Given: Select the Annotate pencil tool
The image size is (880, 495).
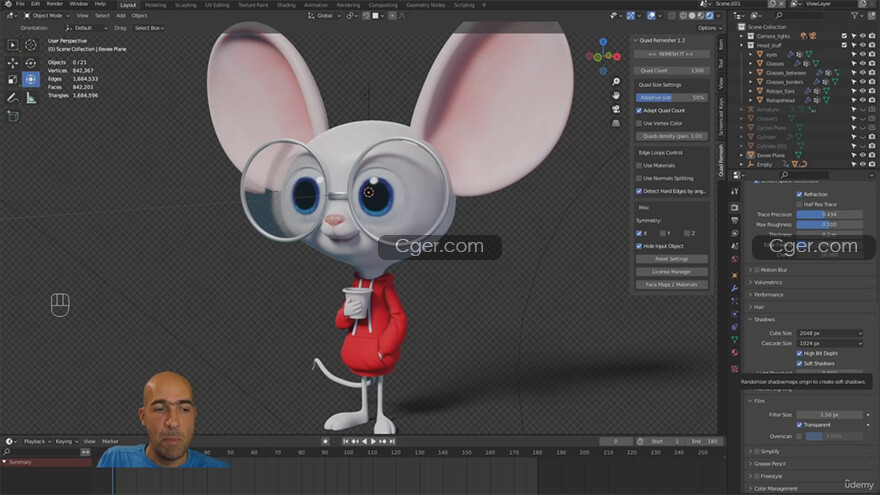Looking at the screenshot, I should (x=12, y=98).
